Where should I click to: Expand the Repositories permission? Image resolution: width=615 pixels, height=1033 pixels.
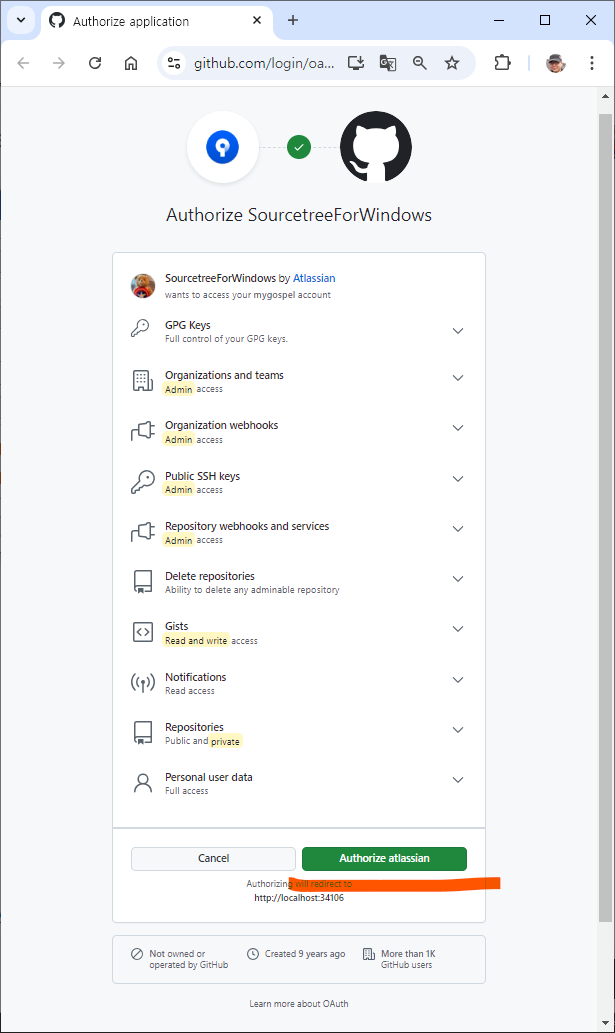(458, 730)
